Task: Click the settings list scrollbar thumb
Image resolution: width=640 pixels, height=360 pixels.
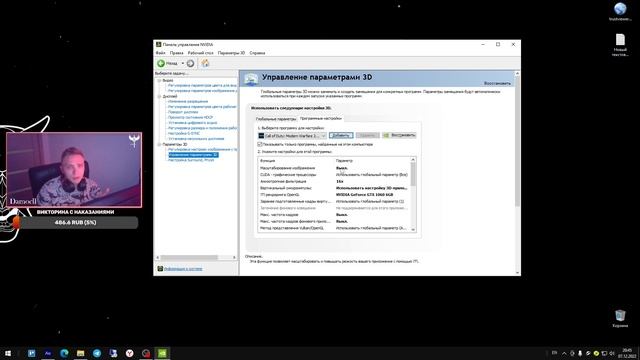Action: coord(413,174)
